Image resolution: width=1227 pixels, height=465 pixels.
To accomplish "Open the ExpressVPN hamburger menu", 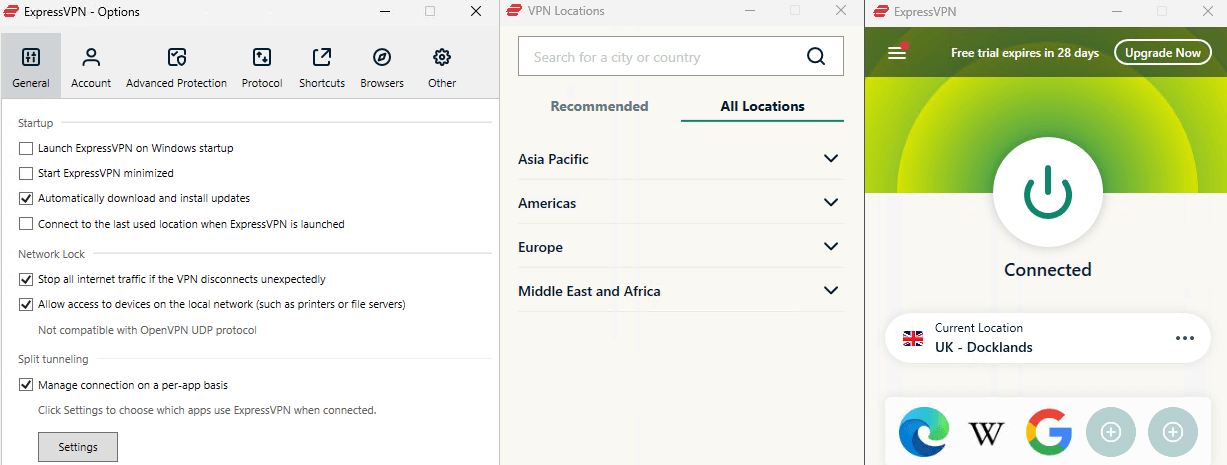I will coord(897,52).
